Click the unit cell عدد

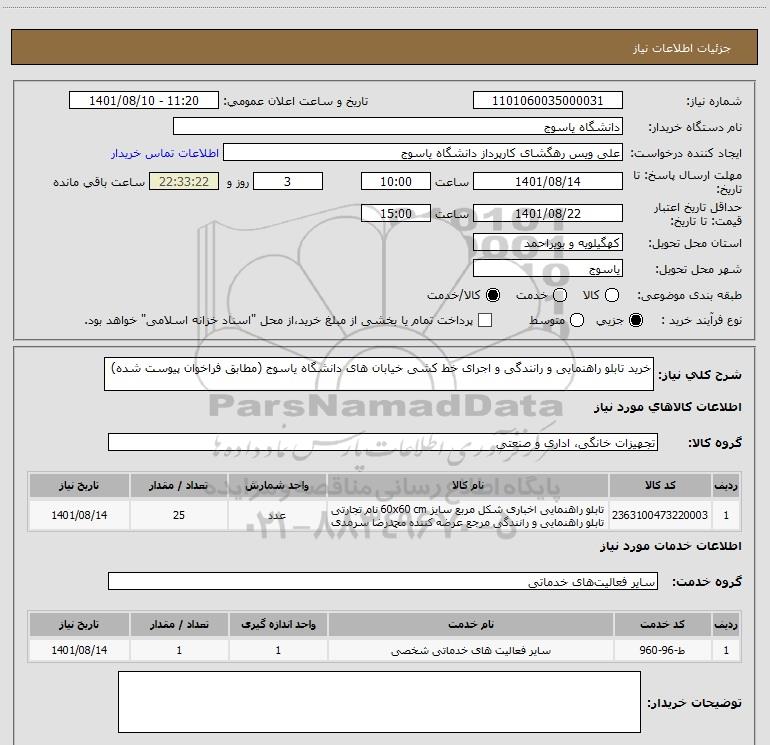277,515
